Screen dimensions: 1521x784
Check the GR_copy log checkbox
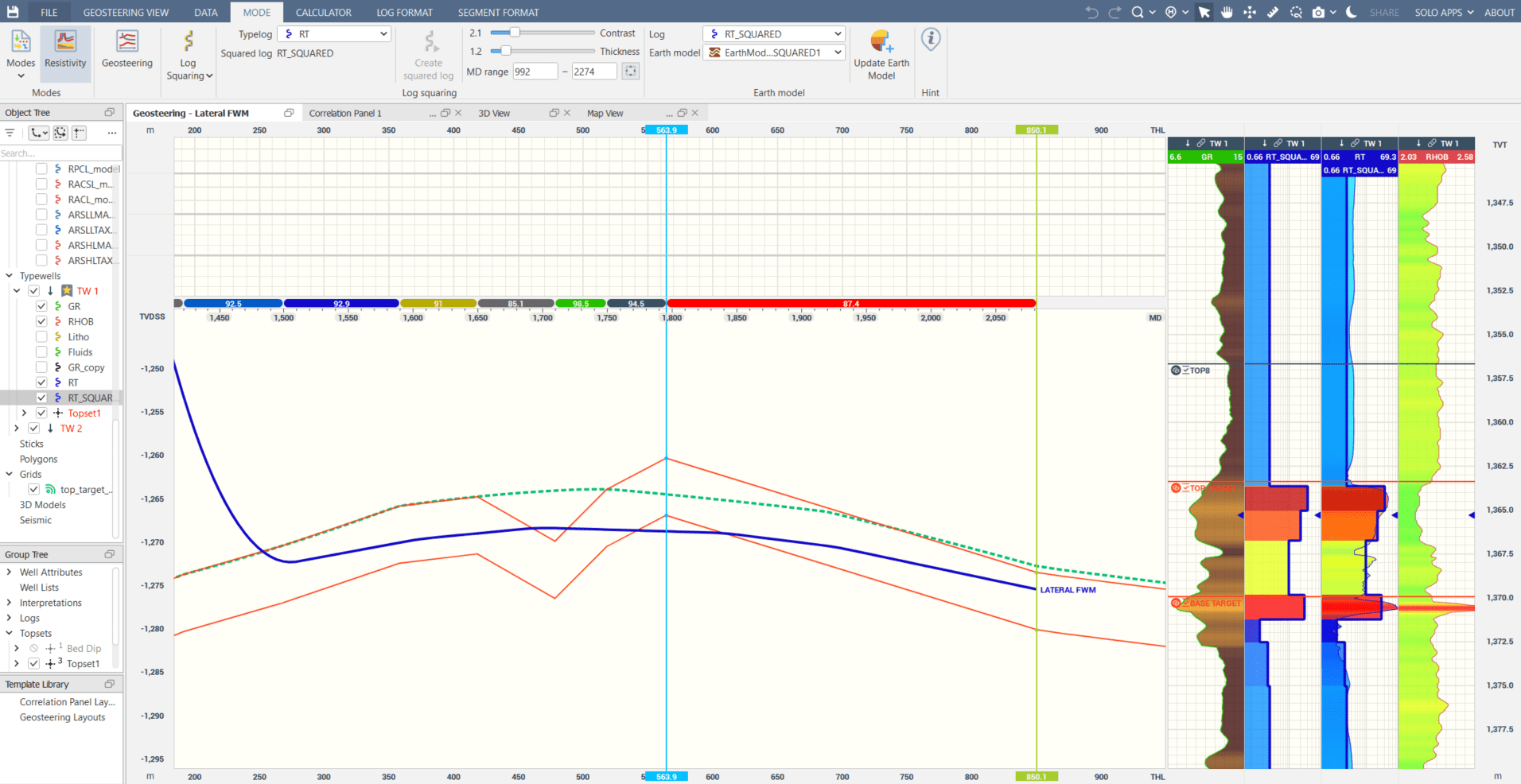(41, 367)
